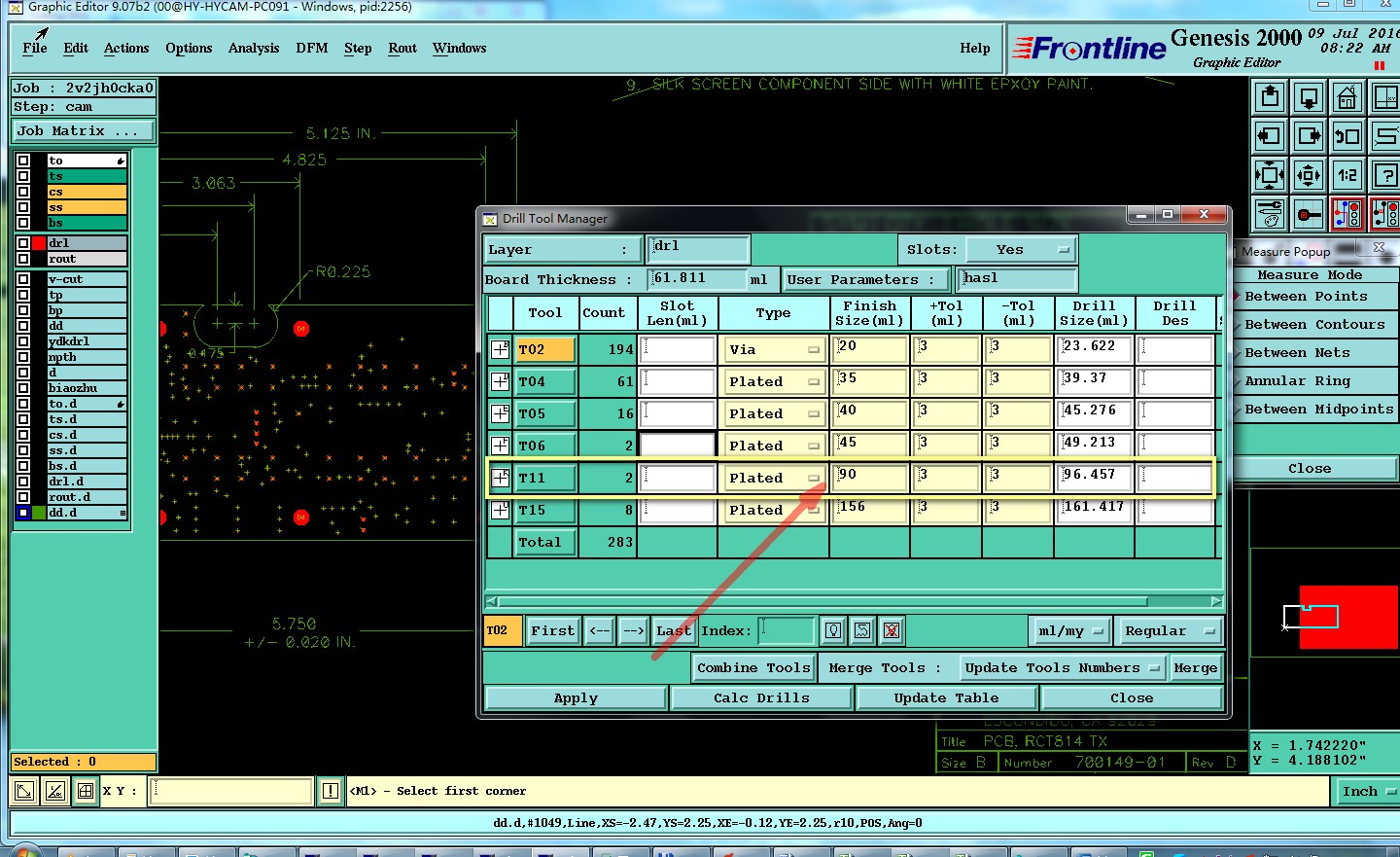Click the red color swatch of drl layer
This screenshot has width=1400, height=857.
pyautogui.click(x=39, y=243)
